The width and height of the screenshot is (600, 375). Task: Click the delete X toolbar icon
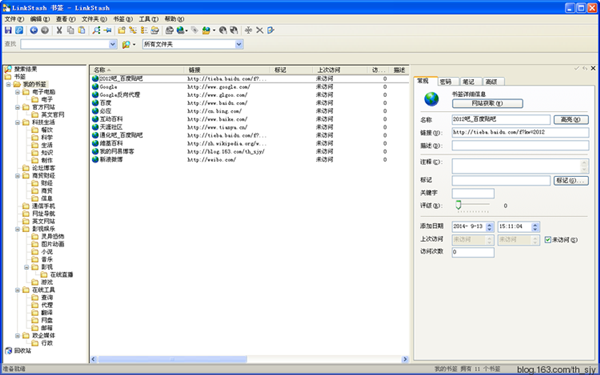point(259,30)
